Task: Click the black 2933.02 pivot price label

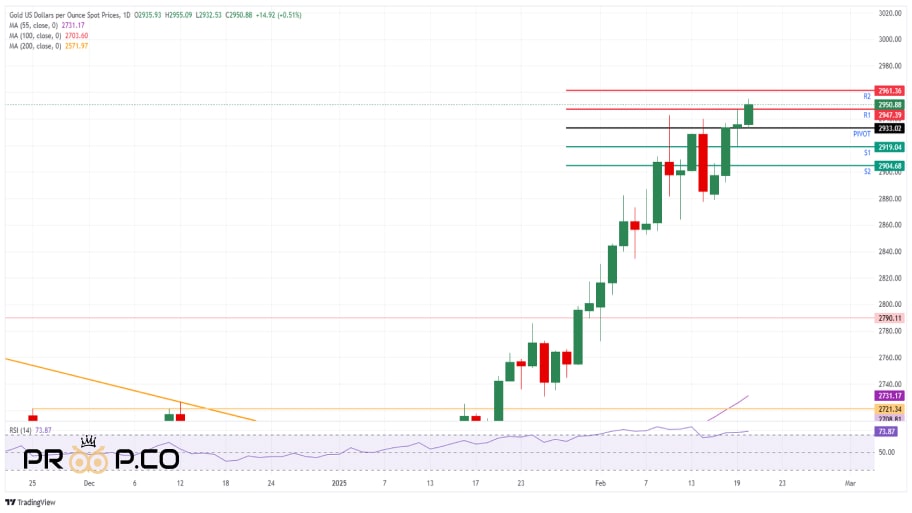Action: pyautogui.click(x=889, y=129)
